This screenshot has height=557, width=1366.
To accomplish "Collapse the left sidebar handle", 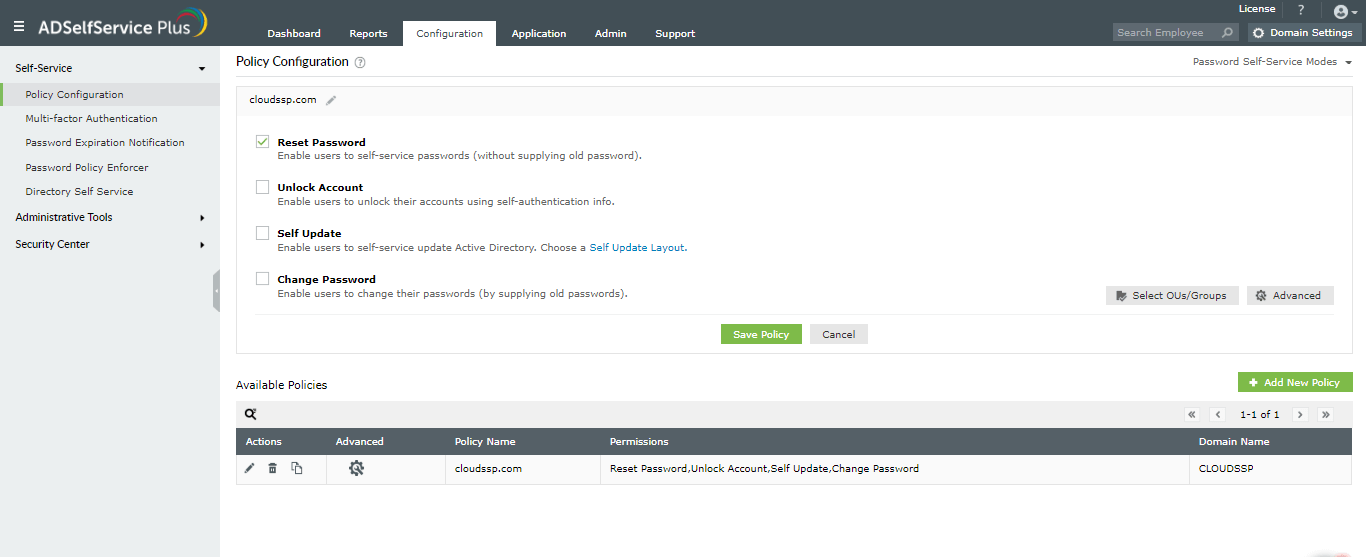I will pyautogui.click(x=216, y=291).
